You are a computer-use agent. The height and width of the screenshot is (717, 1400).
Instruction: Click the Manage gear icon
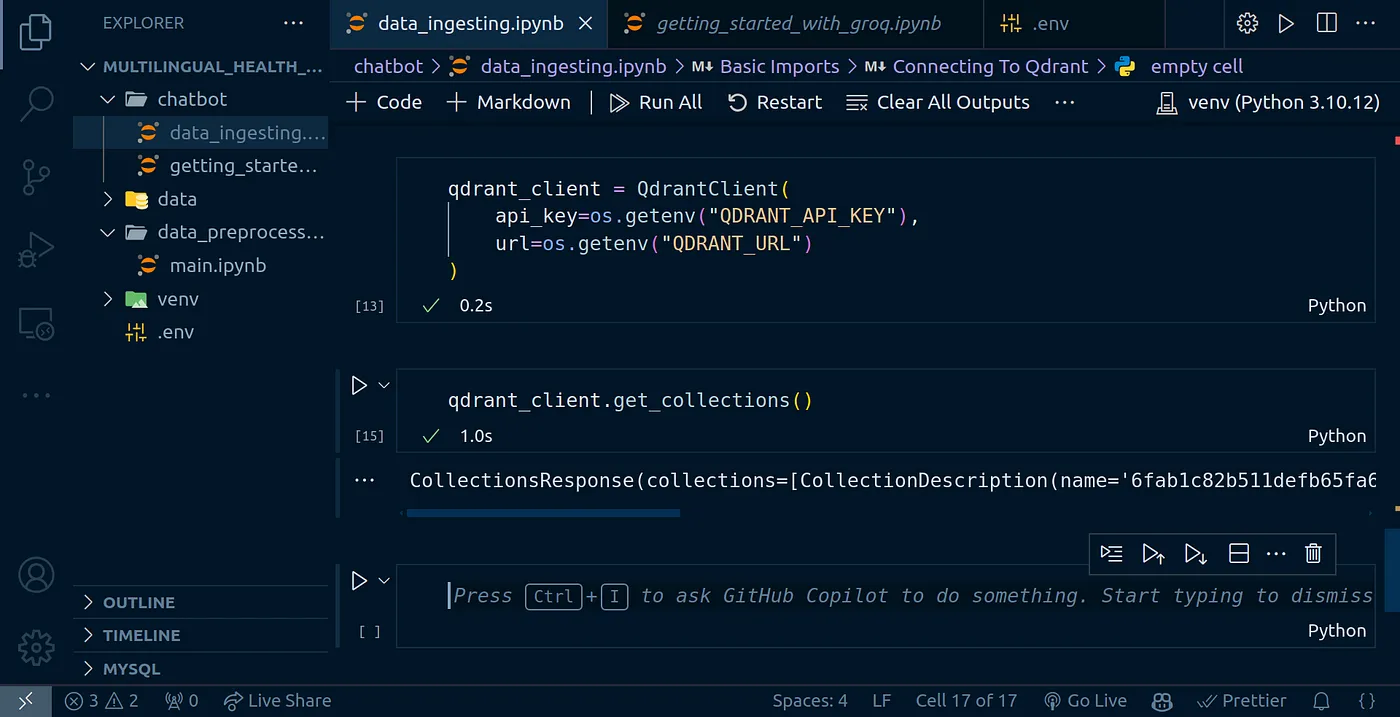(37, 648)
